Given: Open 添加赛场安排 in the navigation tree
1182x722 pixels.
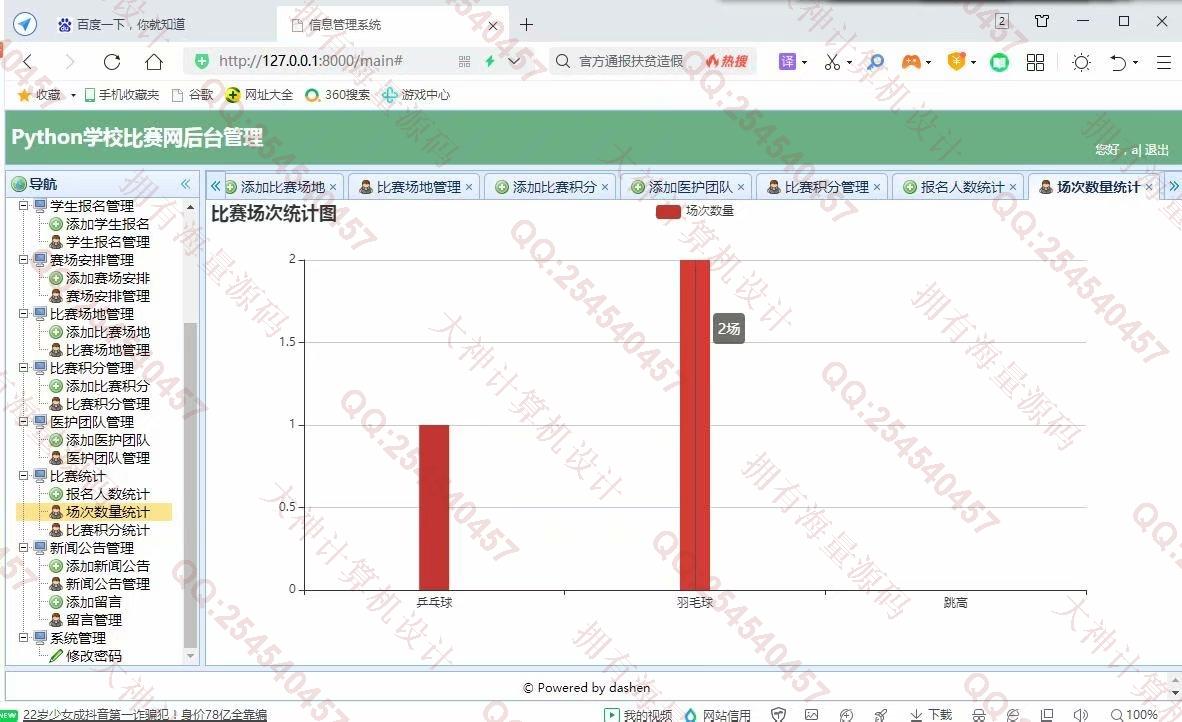Looking at the screenshot, I should click(x=107, y=278).
